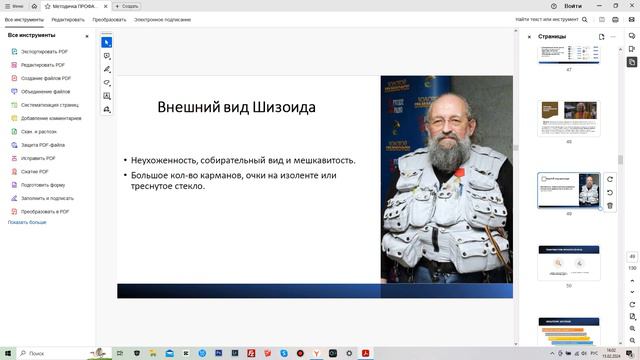Rotate page 49 clockwise

point(610,179)
